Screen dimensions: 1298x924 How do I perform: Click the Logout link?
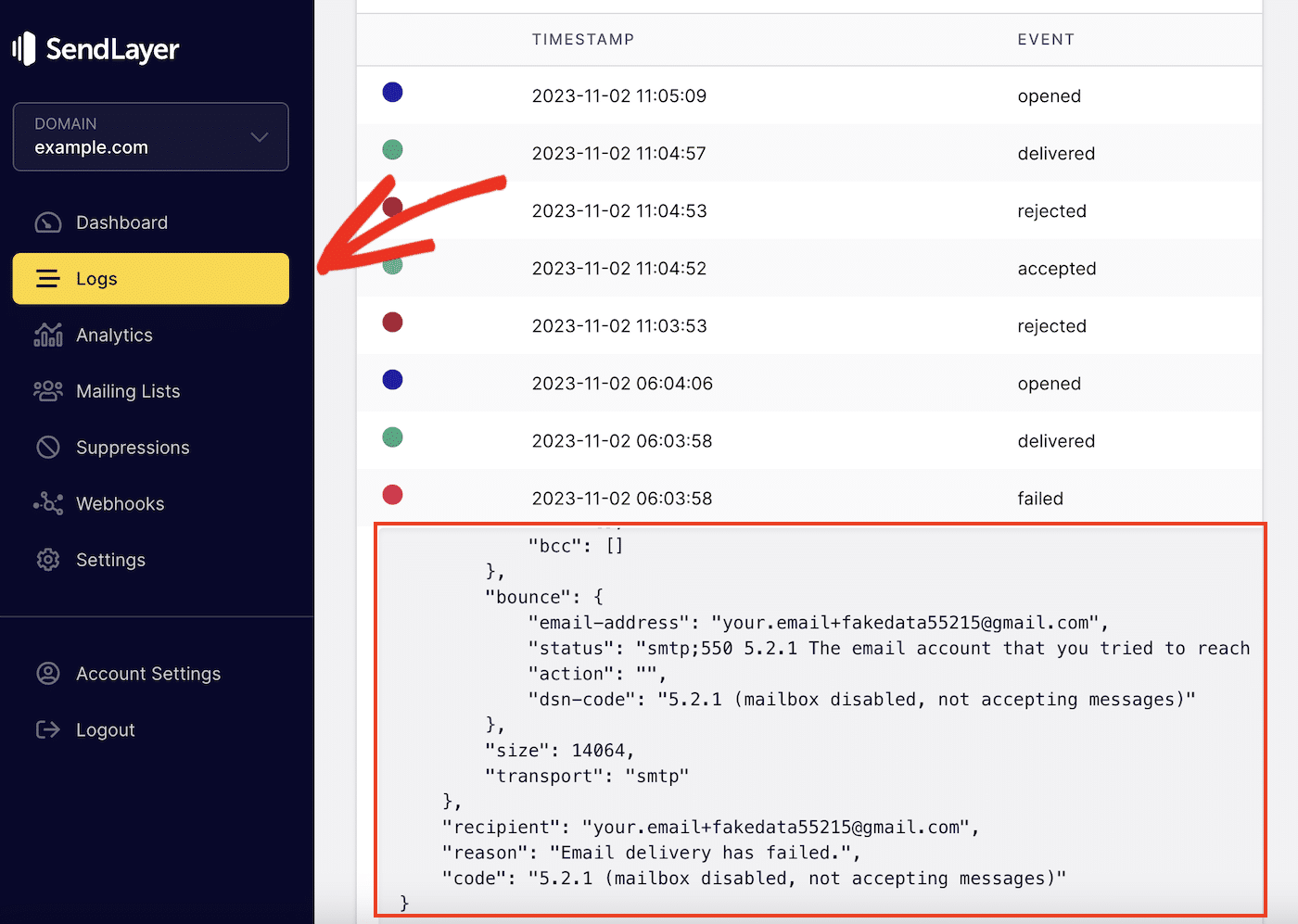105,729
